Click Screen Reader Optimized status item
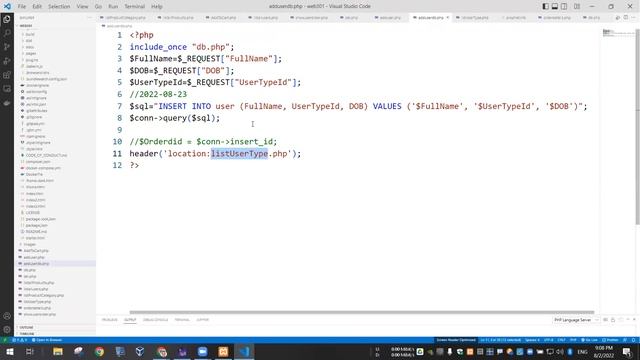Screen dimensions: 640x360 click(456, 340)
